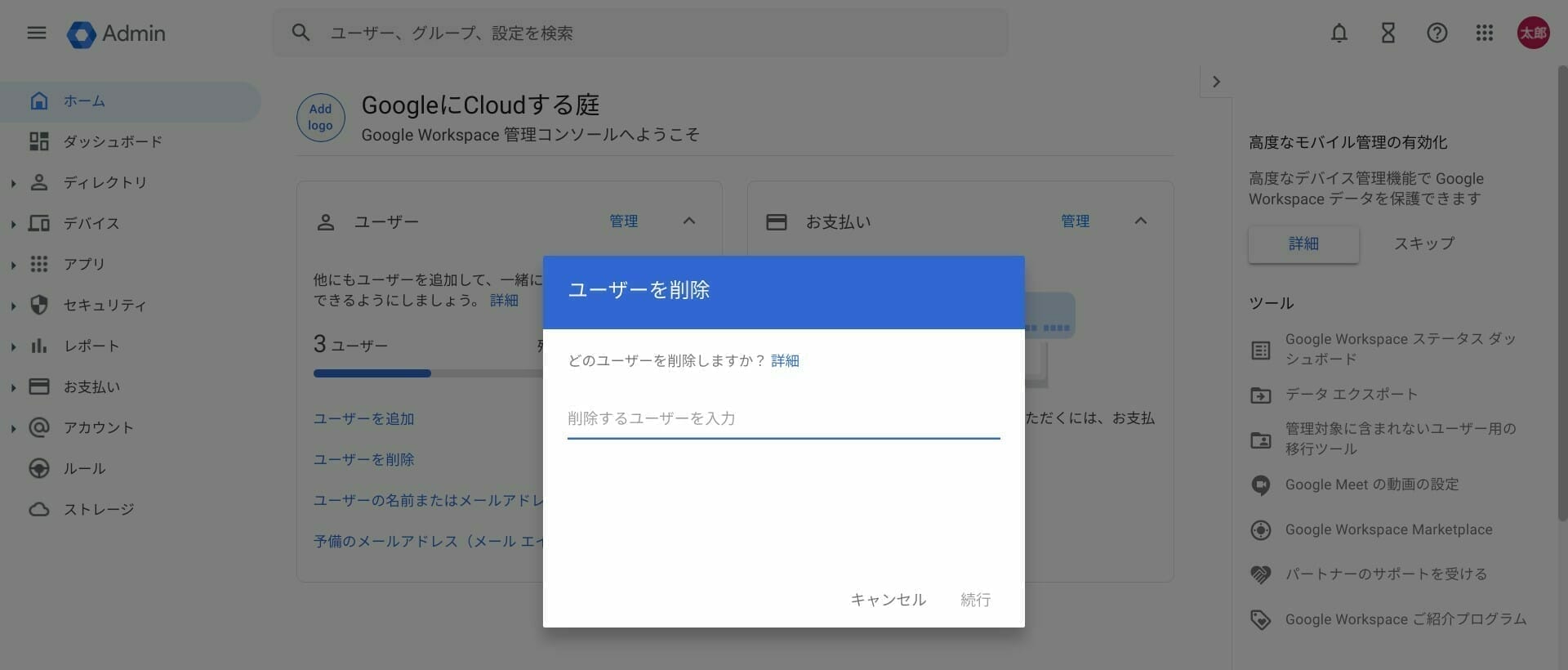Open the 予備のメールアドレス link
The image size is (1568, 670).
click(x=429, y=541)
